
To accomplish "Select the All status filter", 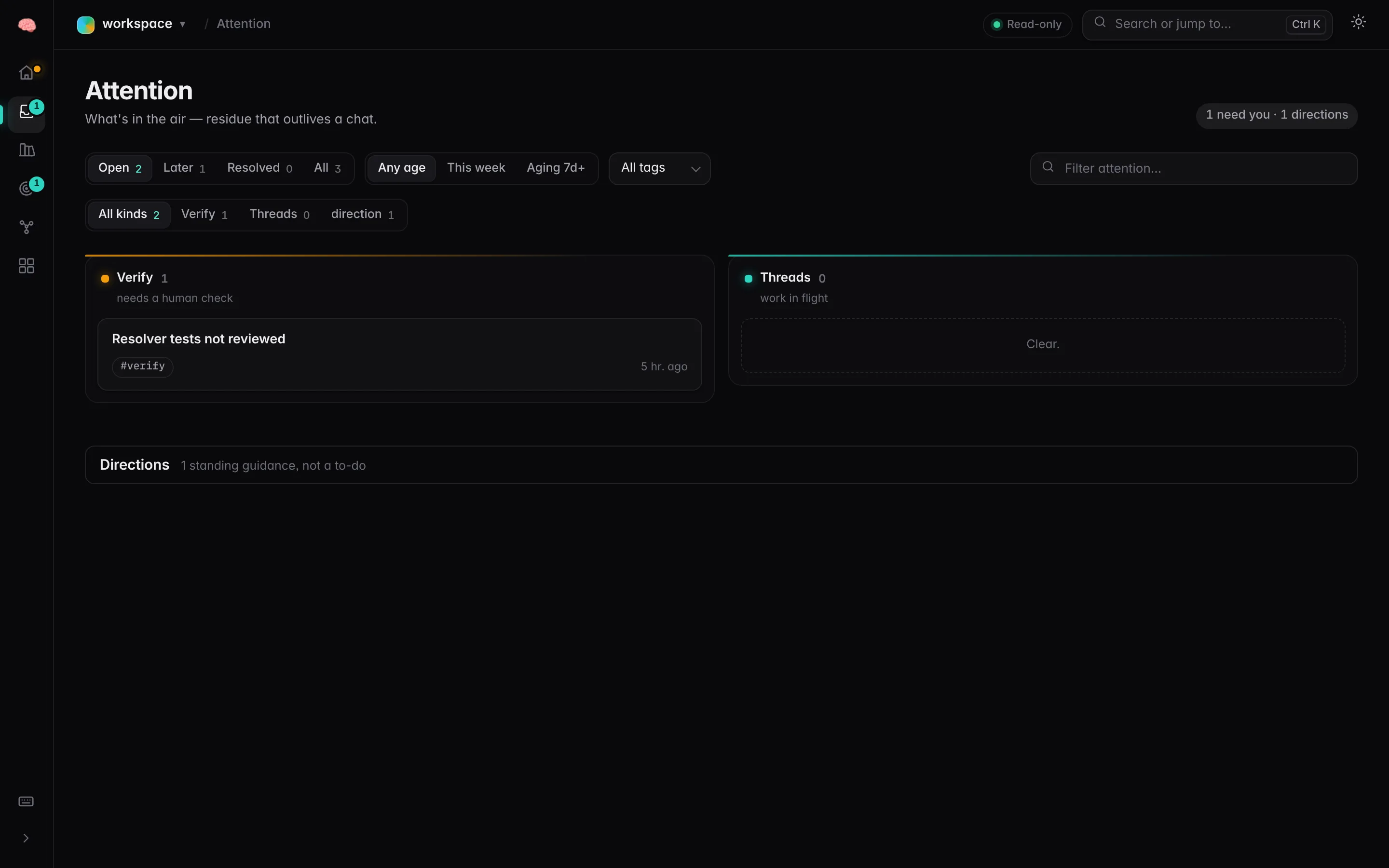I will click(x=327, y=168).
